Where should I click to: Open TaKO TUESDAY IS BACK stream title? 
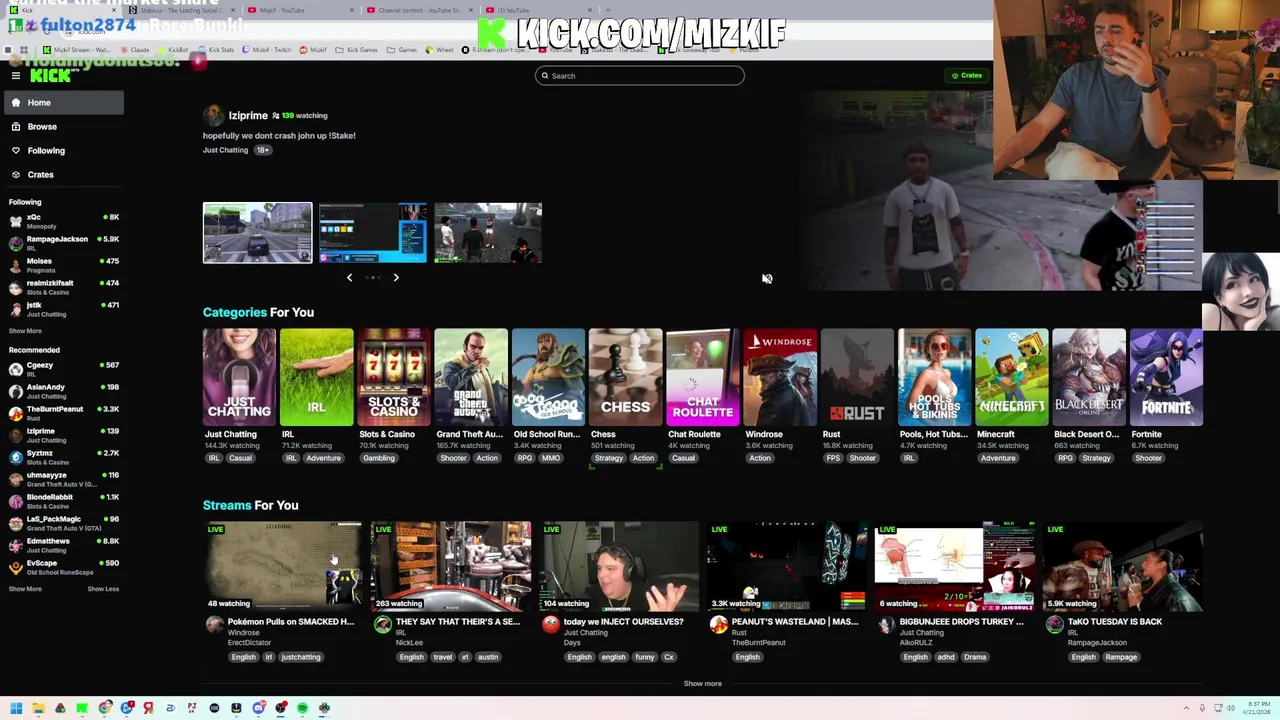1115,622
